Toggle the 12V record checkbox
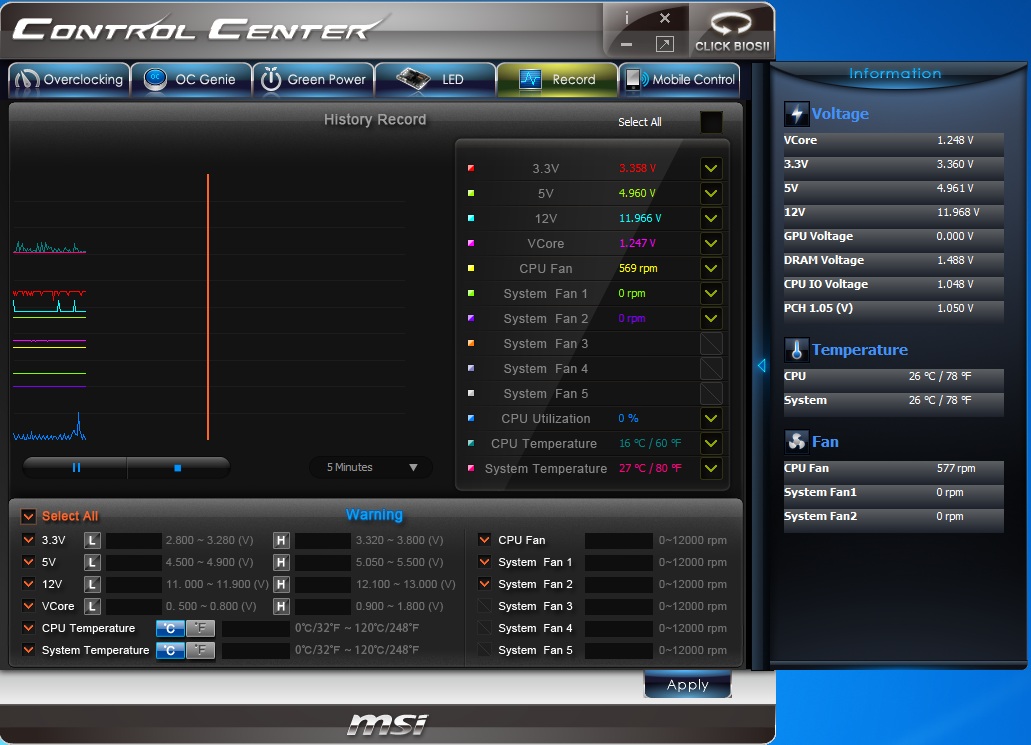Screen dimensions: 1031x745 click(711, 218)
